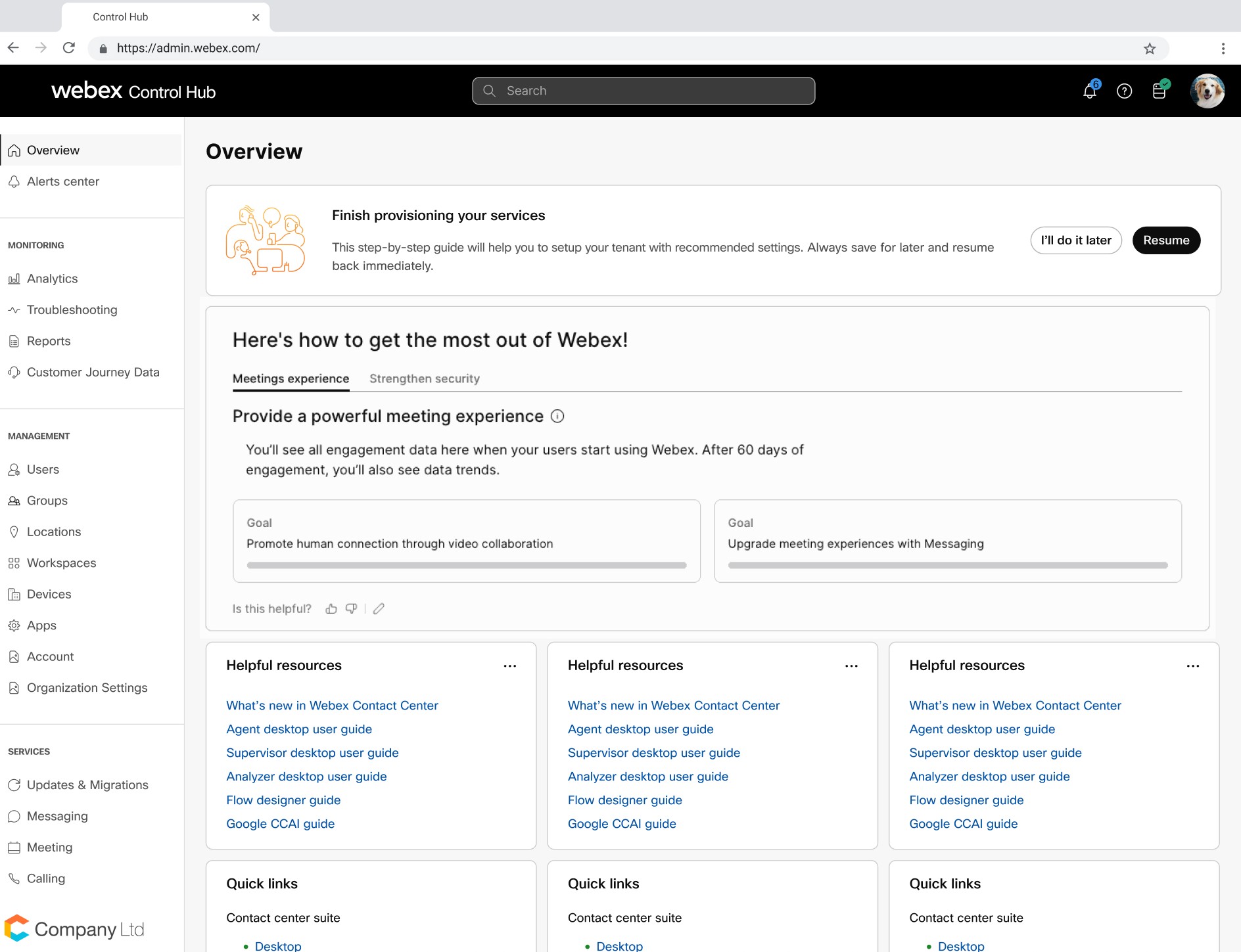Screen dimensions: 1241x952
Task: Open middle Helpful resources more options menu
Action: (852, 666)
